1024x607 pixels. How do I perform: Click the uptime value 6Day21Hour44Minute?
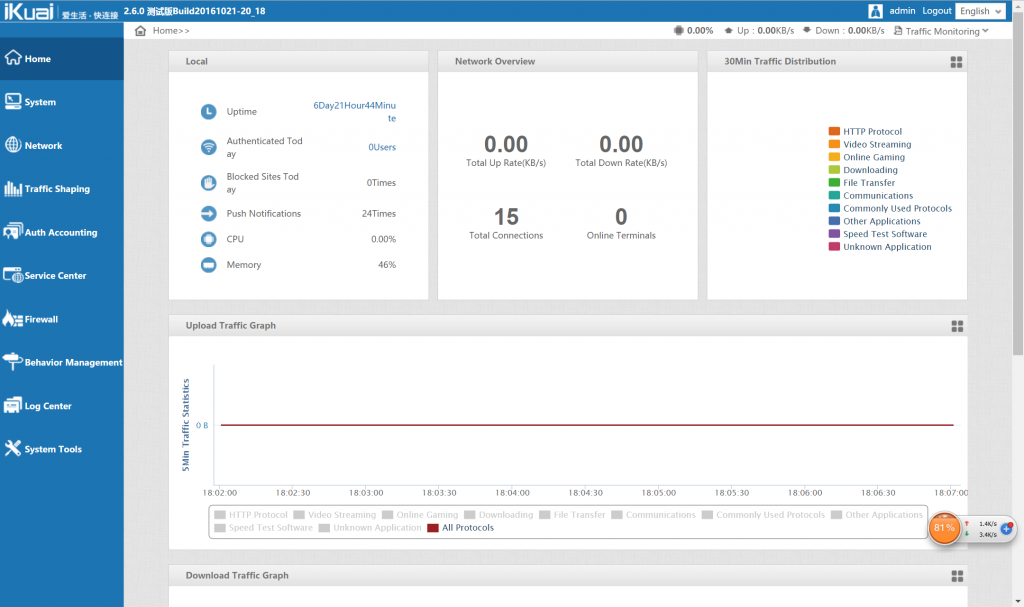355,112
